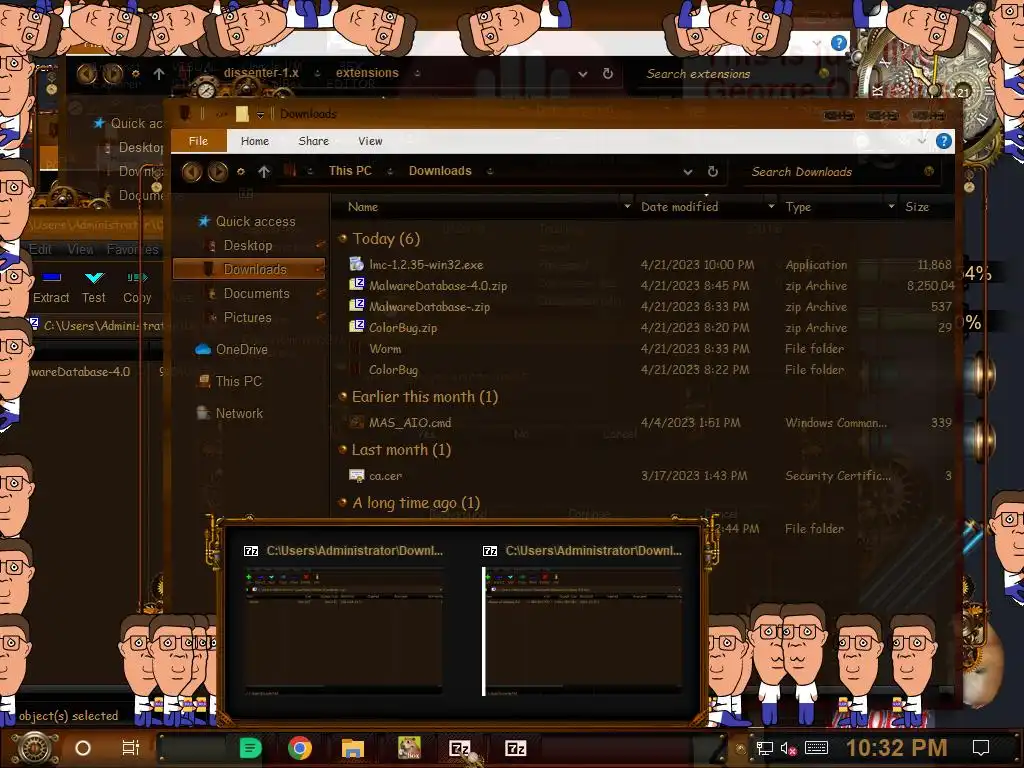
Task: Select MalwareDatabase-4.0.zip file
Action: [438, 286]
